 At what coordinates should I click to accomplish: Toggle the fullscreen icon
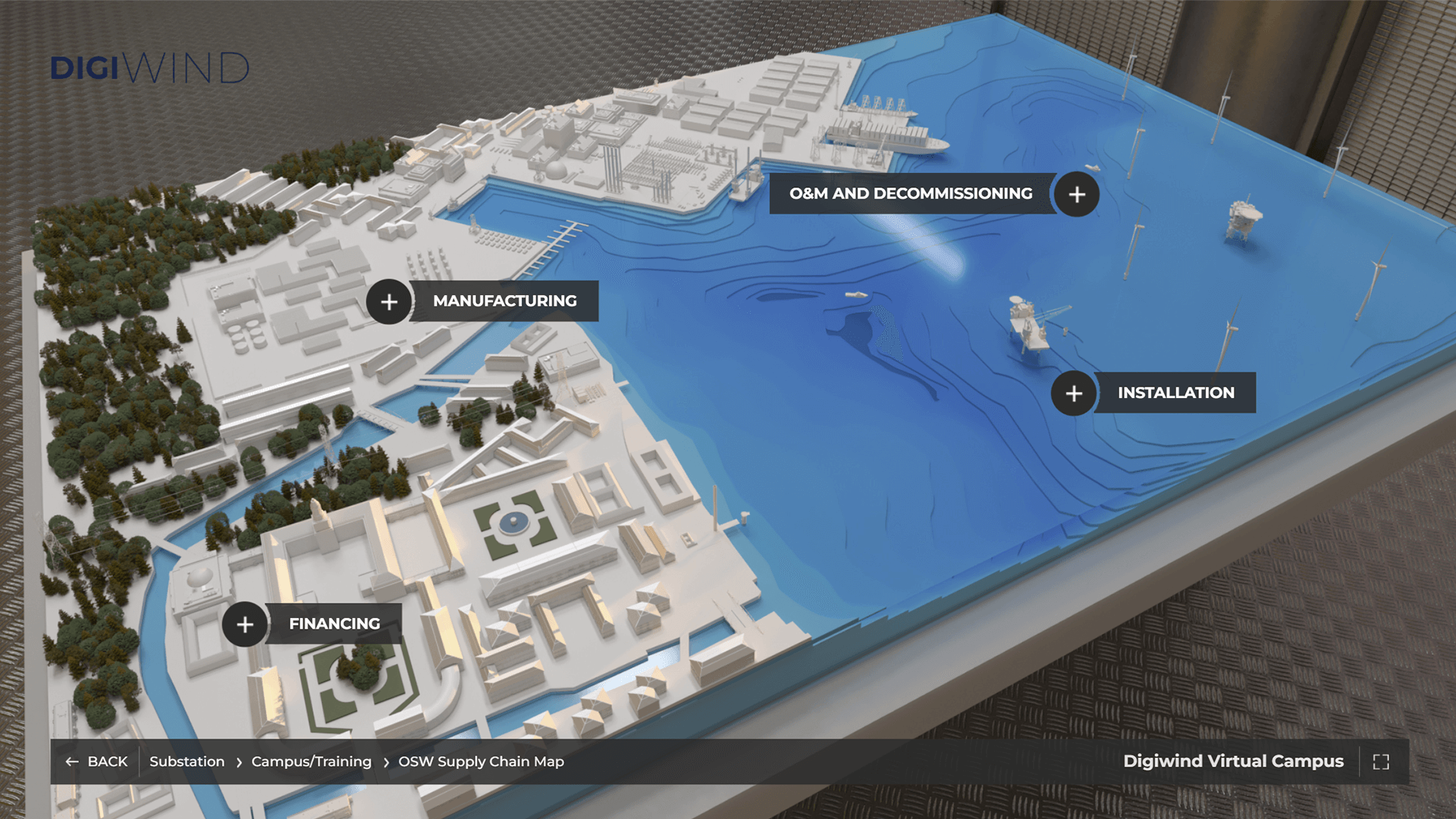click(x=1381, y=762)
